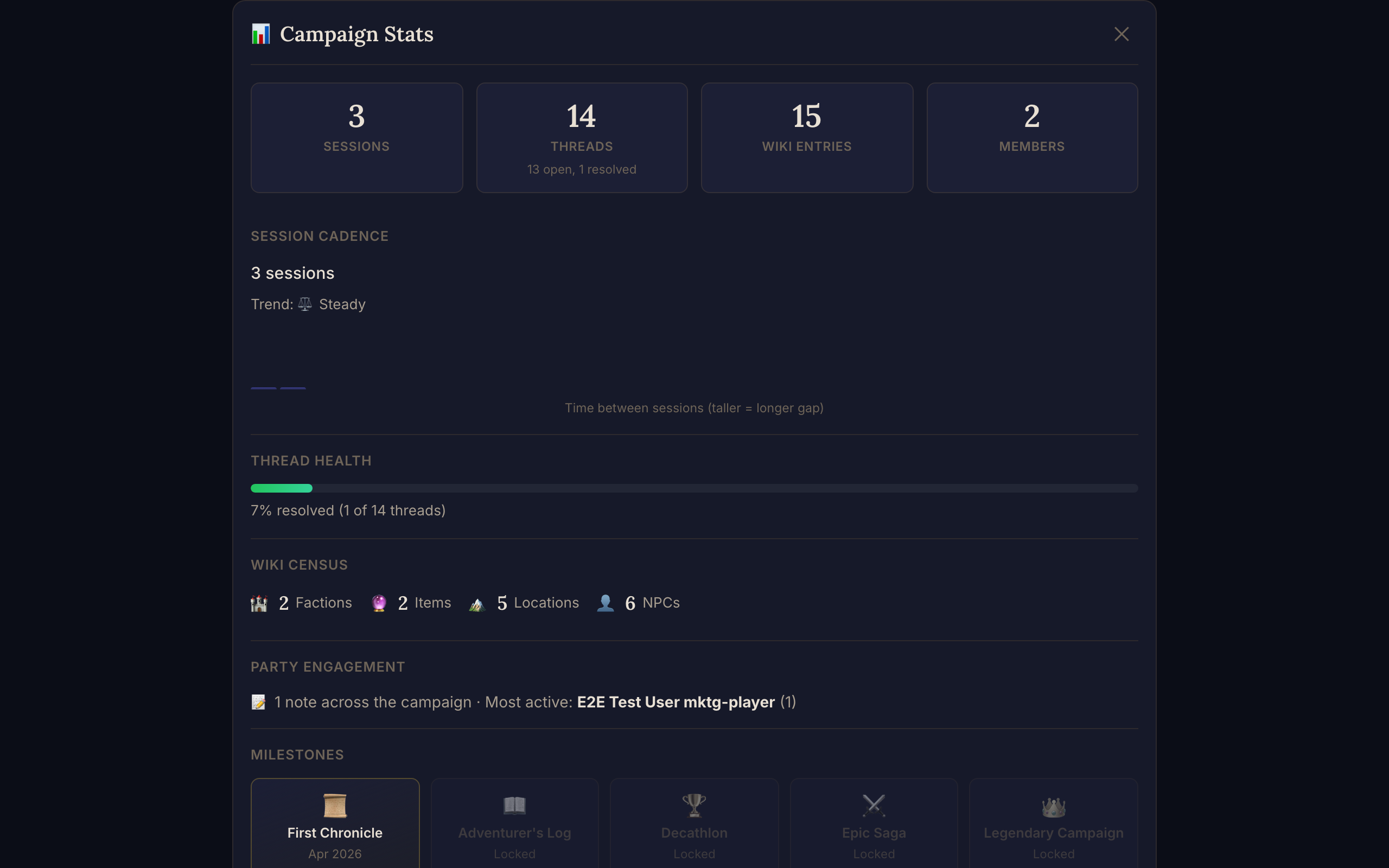
Task: Click 'Apr 2026' date on First Chronicle
Action: tap(335, 854)
